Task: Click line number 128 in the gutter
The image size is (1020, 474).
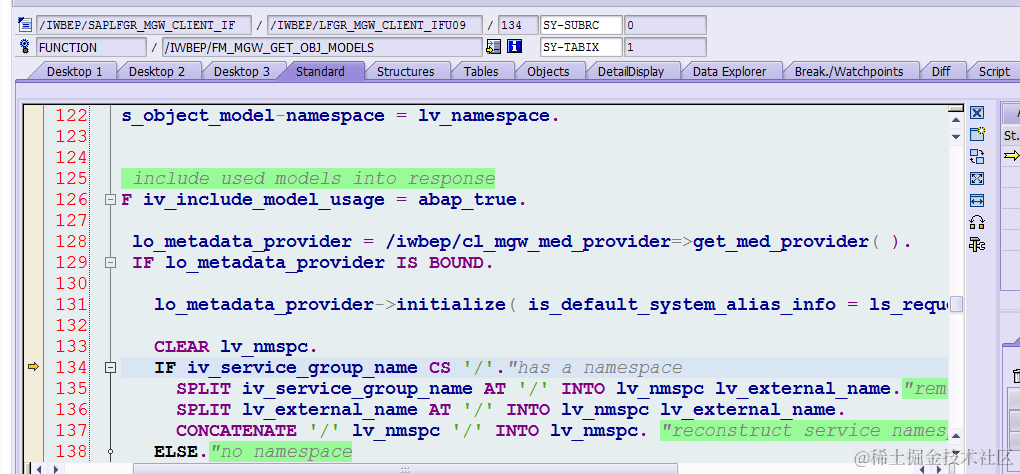Action: click(x=72, y=241)
